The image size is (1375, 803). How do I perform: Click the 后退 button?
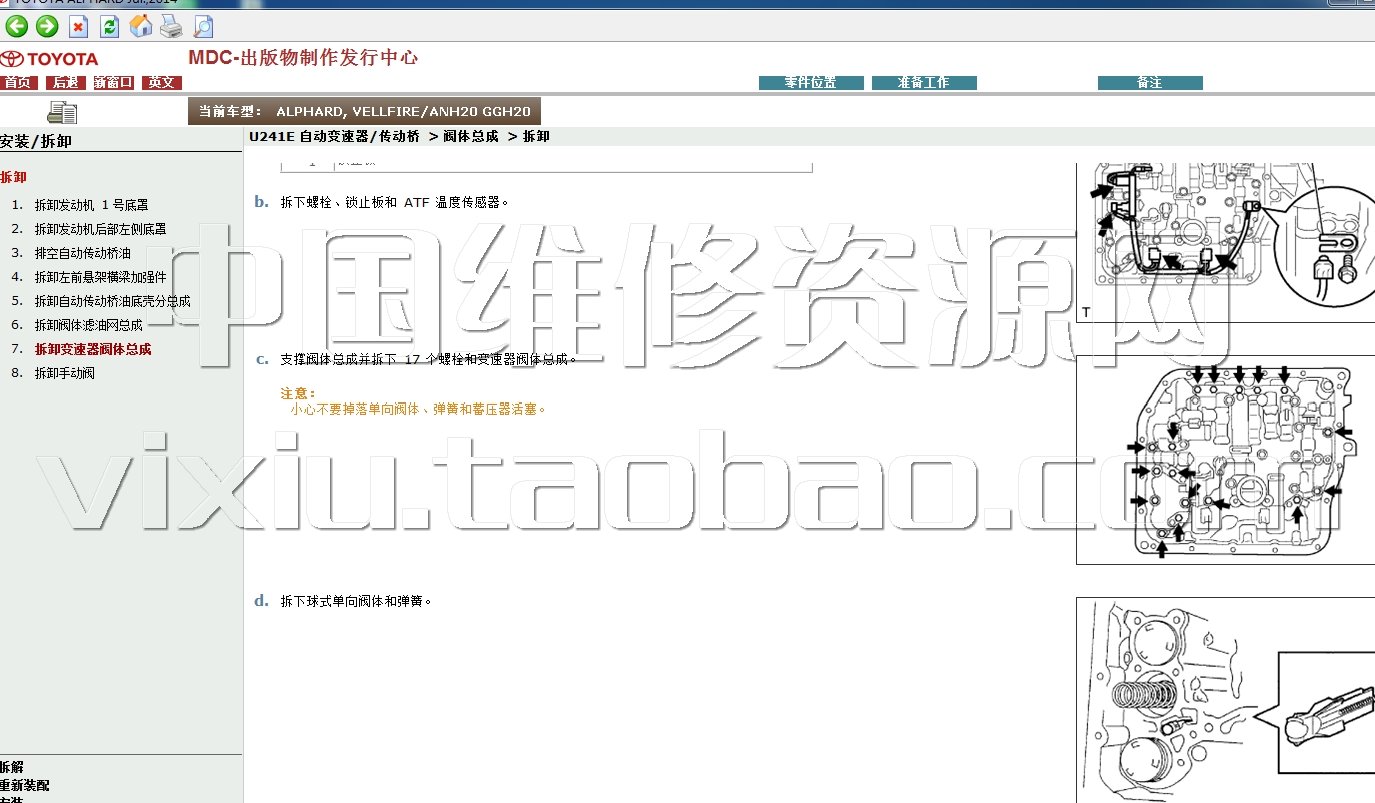(x=66, y=83)
